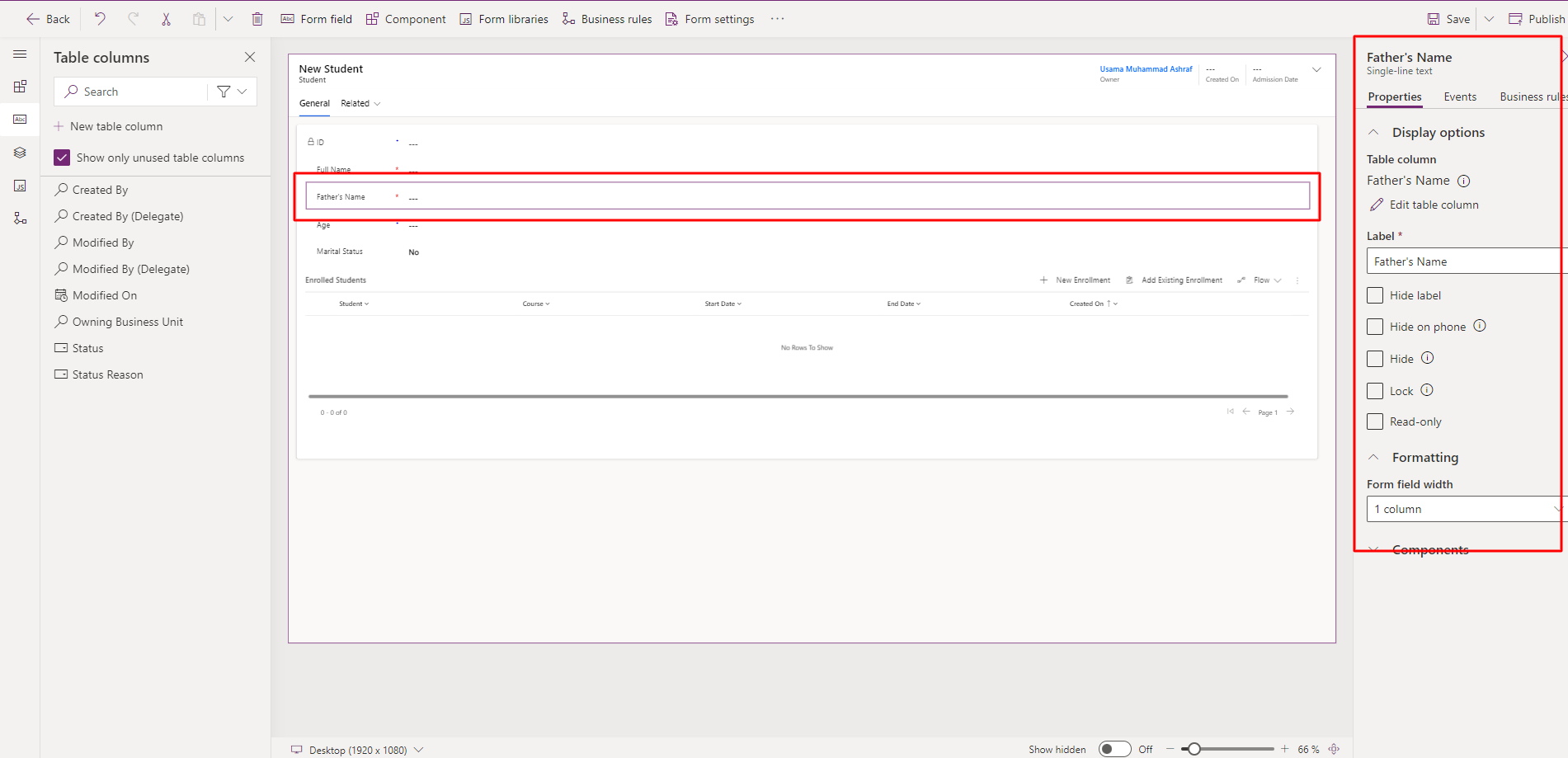Toggle the Show hidden switch
Viewport: 1568px width, 758px height.
(1114, 749)
